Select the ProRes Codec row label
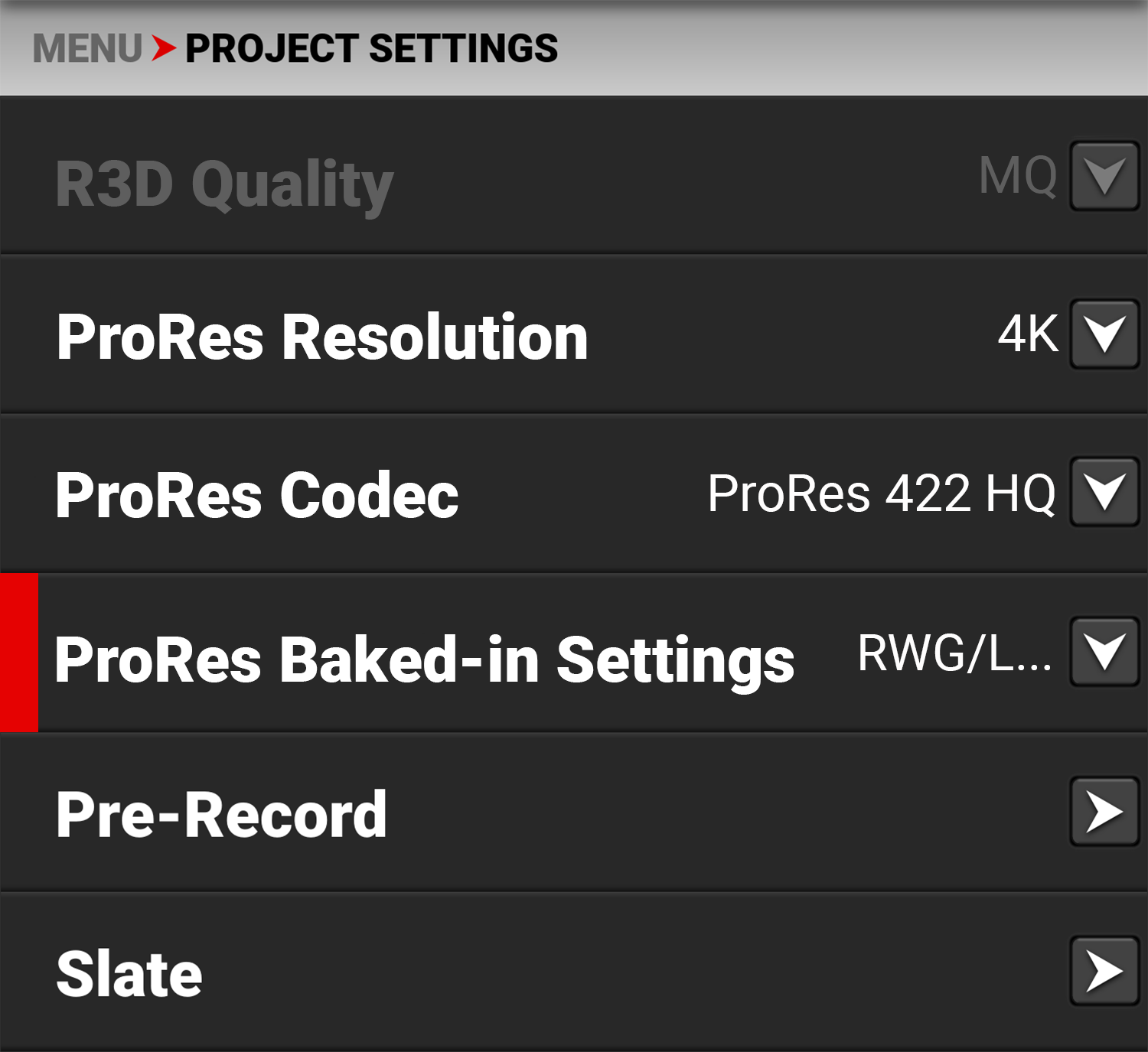The width and height of the screenshot is (1148, 1052). [257, 495]
